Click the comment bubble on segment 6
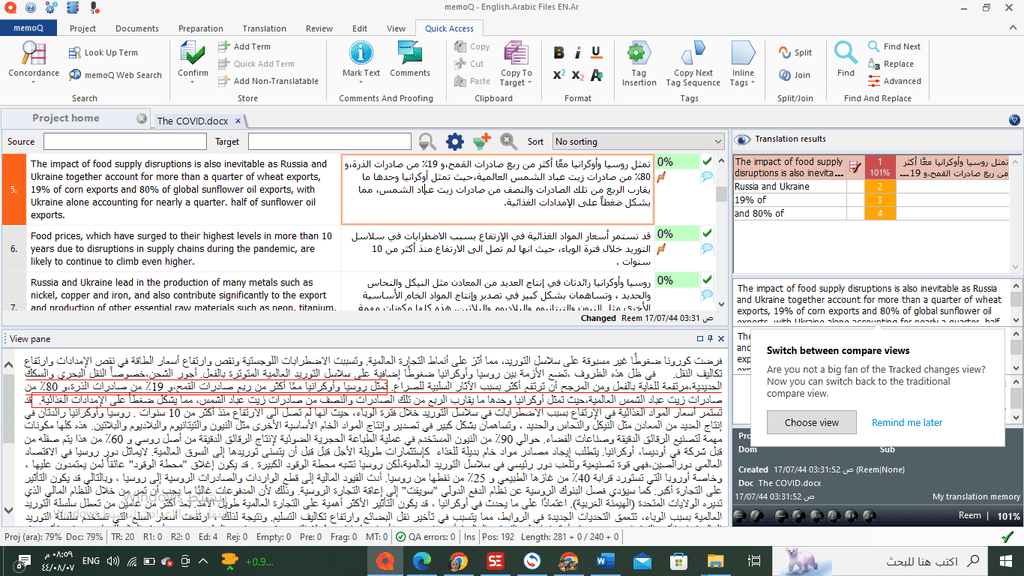Viewport: 1024px width, 576px height. click(707, 248)
